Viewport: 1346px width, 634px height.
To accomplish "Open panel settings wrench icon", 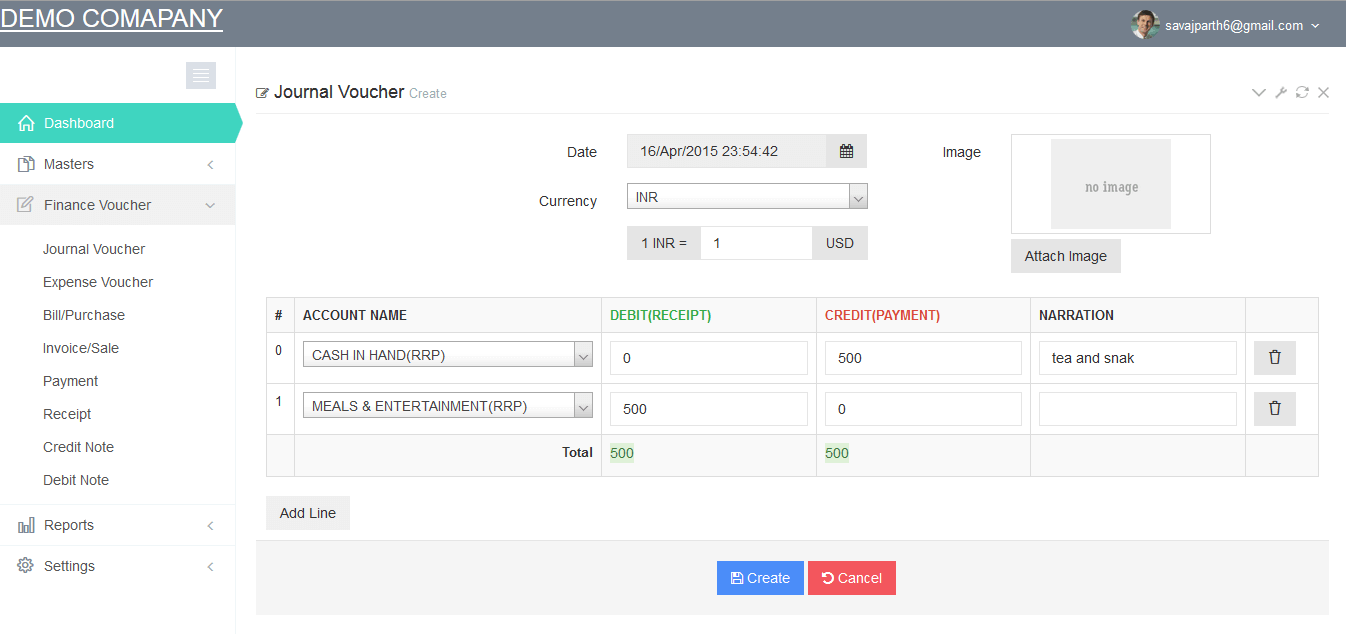I will tap(1281, 93).
